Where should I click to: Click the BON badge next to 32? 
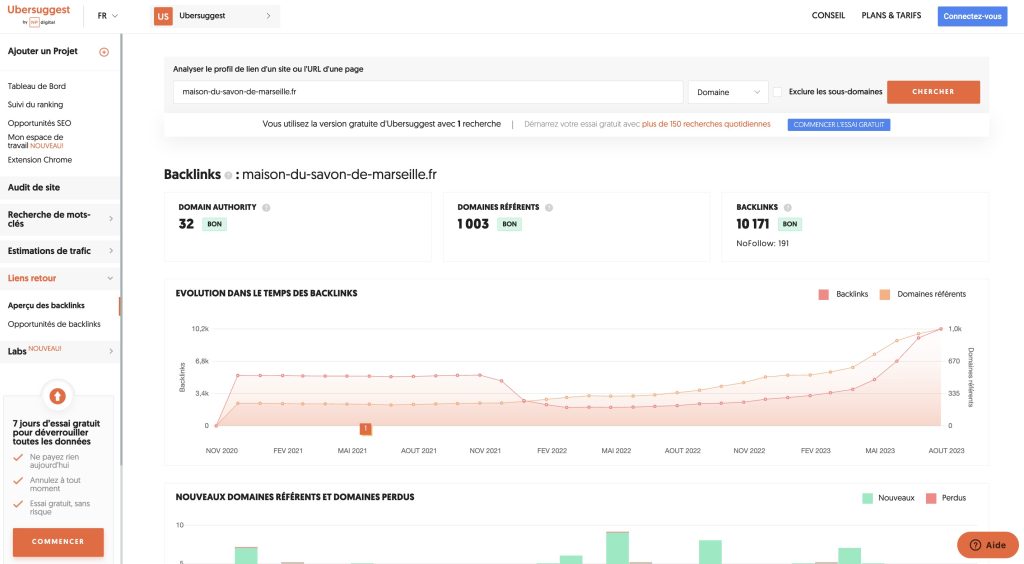click(214, 224)
